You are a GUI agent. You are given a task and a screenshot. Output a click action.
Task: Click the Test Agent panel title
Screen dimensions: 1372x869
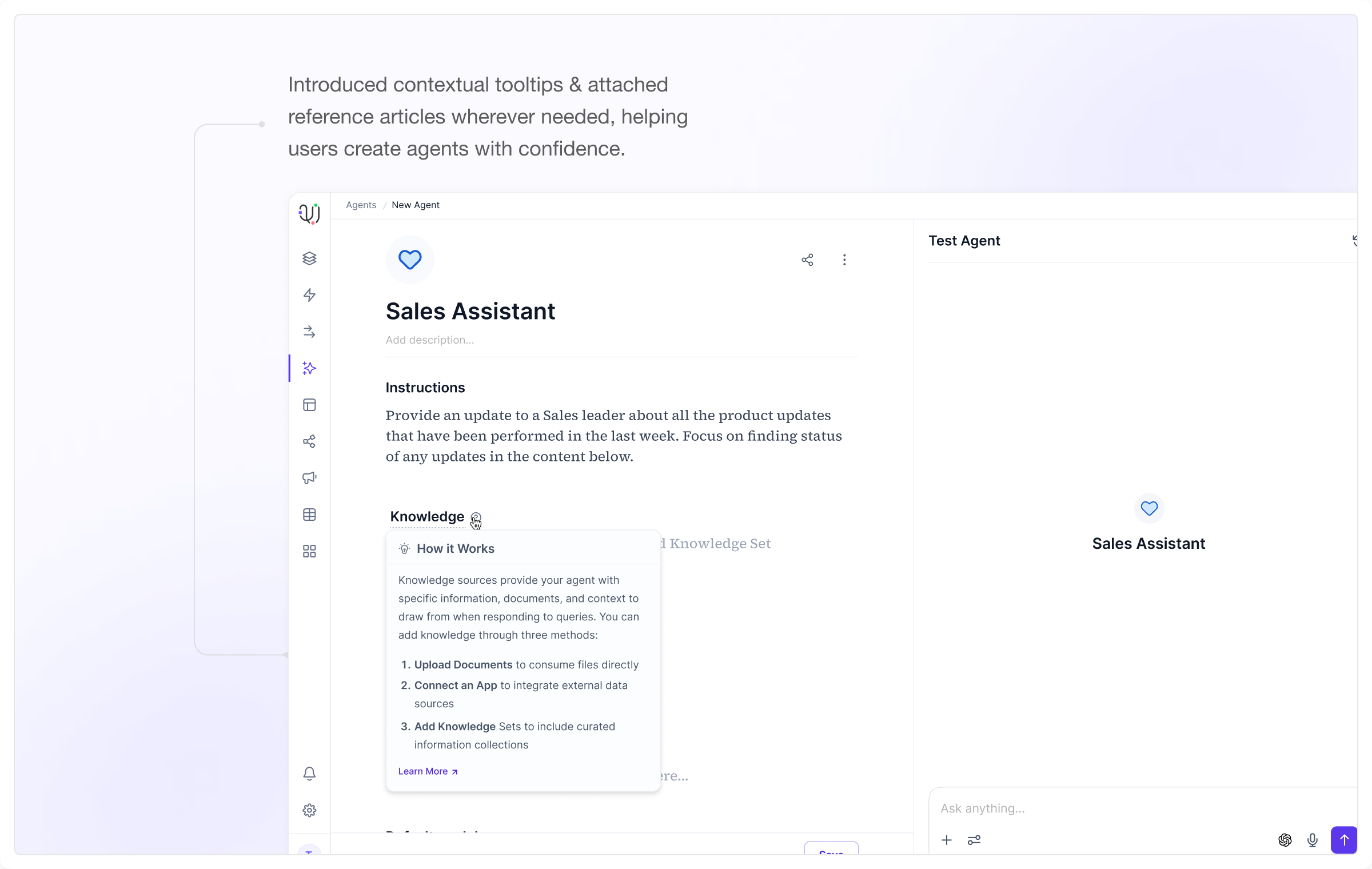(x=964, y=241)
